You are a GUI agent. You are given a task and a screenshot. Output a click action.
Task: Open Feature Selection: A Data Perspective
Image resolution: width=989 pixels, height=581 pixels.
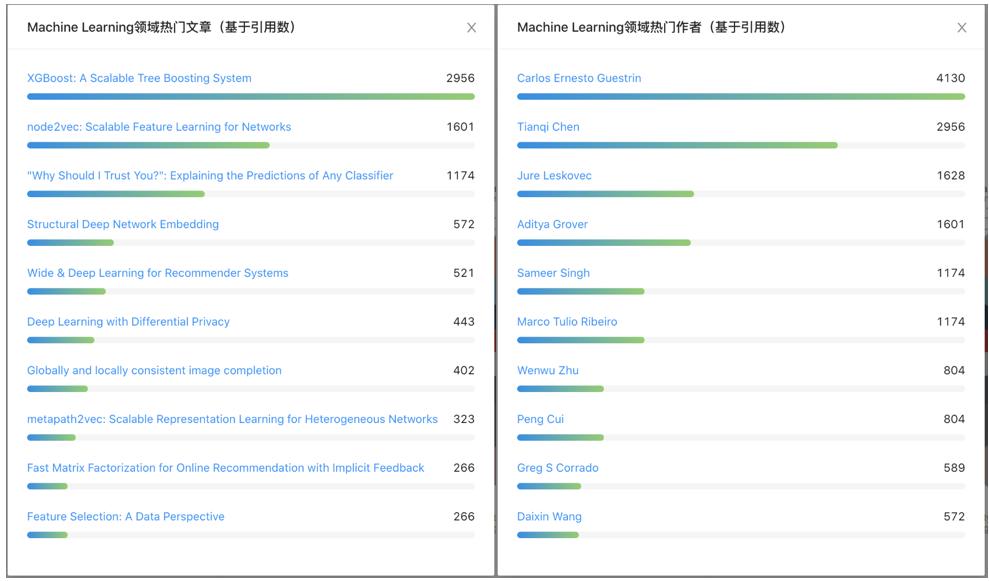126,517
